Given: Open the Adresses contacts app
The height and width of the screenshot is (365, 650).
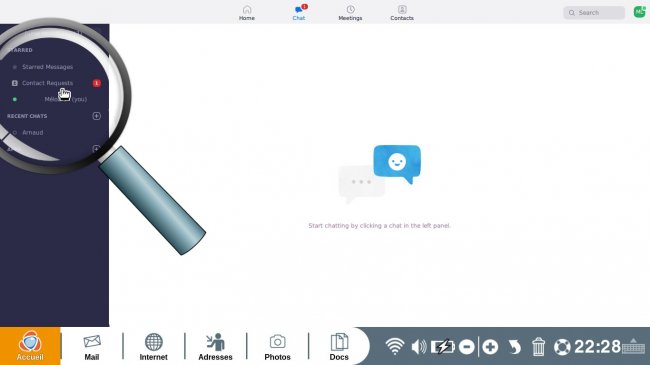Looking at the screenshot, I should pos(215,347).
